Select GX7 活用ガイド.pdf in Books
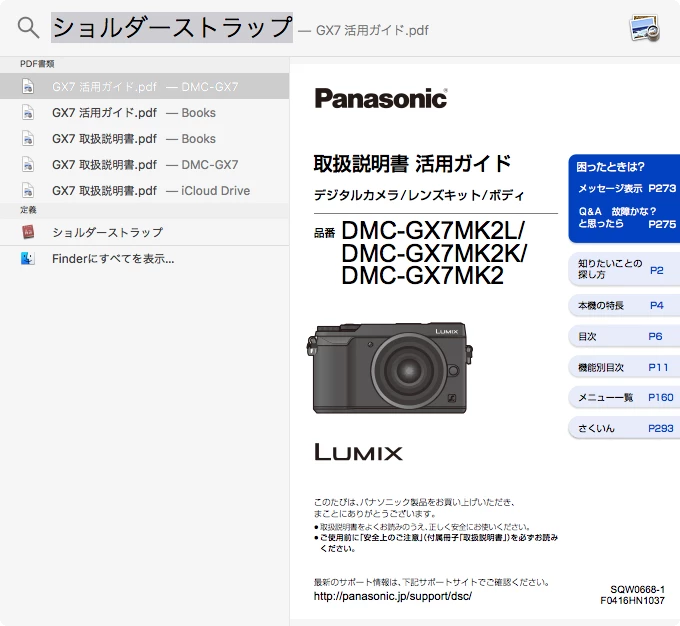The height and width of the screenshot is (626, 680). click(144, 113)
